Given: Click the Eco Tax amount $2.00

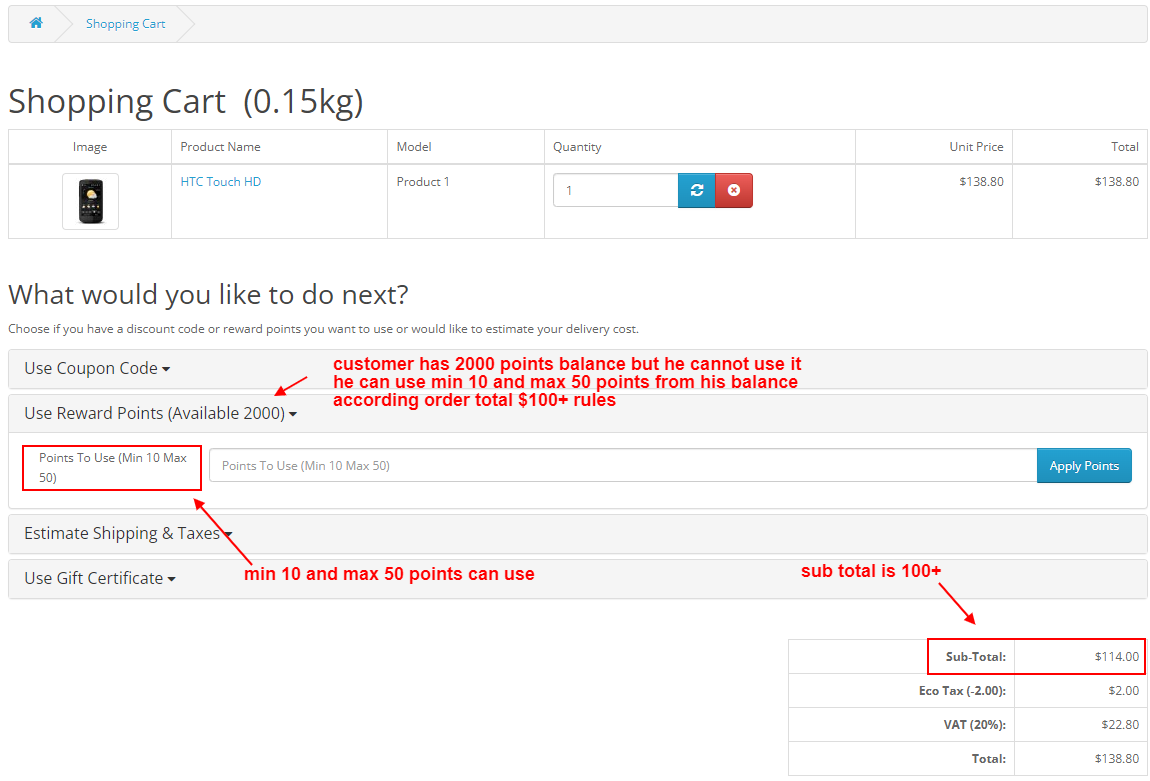Looking at the screenshot, I should (1123, 691).
